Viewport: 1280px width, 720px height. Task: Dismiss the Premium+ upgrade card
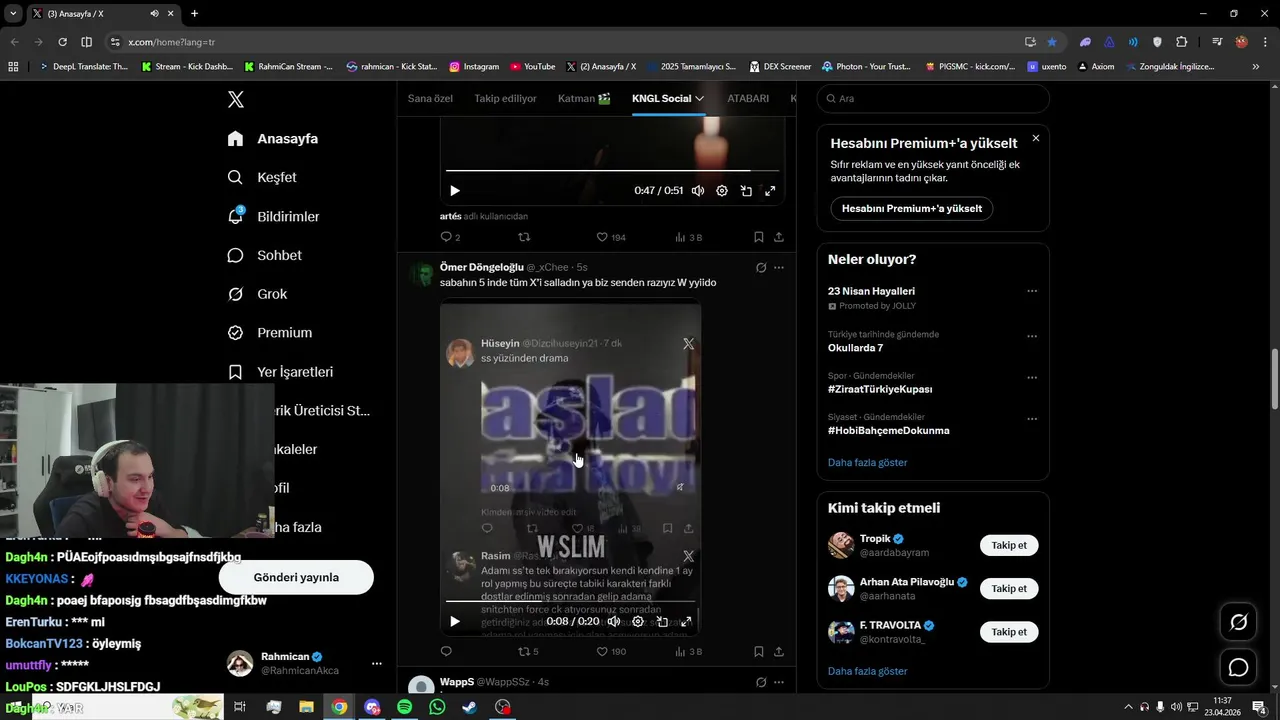click(1036, 138)
